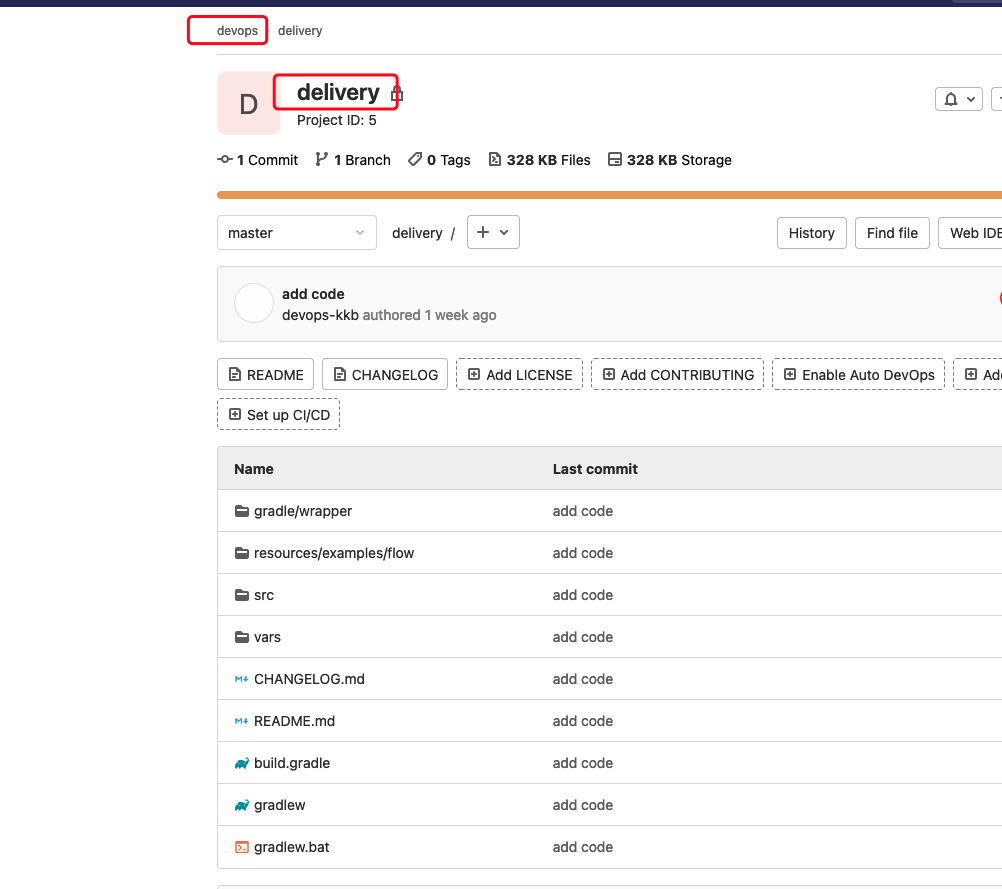Image resolution: width=1002 pixels, height=889 pixels.
Task: Open the gradlew file
Action: (x=279, y=805)
